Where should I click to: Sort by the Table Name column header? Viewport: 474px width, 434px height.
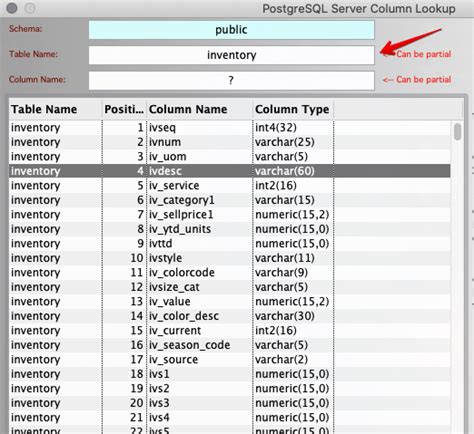[x=55, y=109]
